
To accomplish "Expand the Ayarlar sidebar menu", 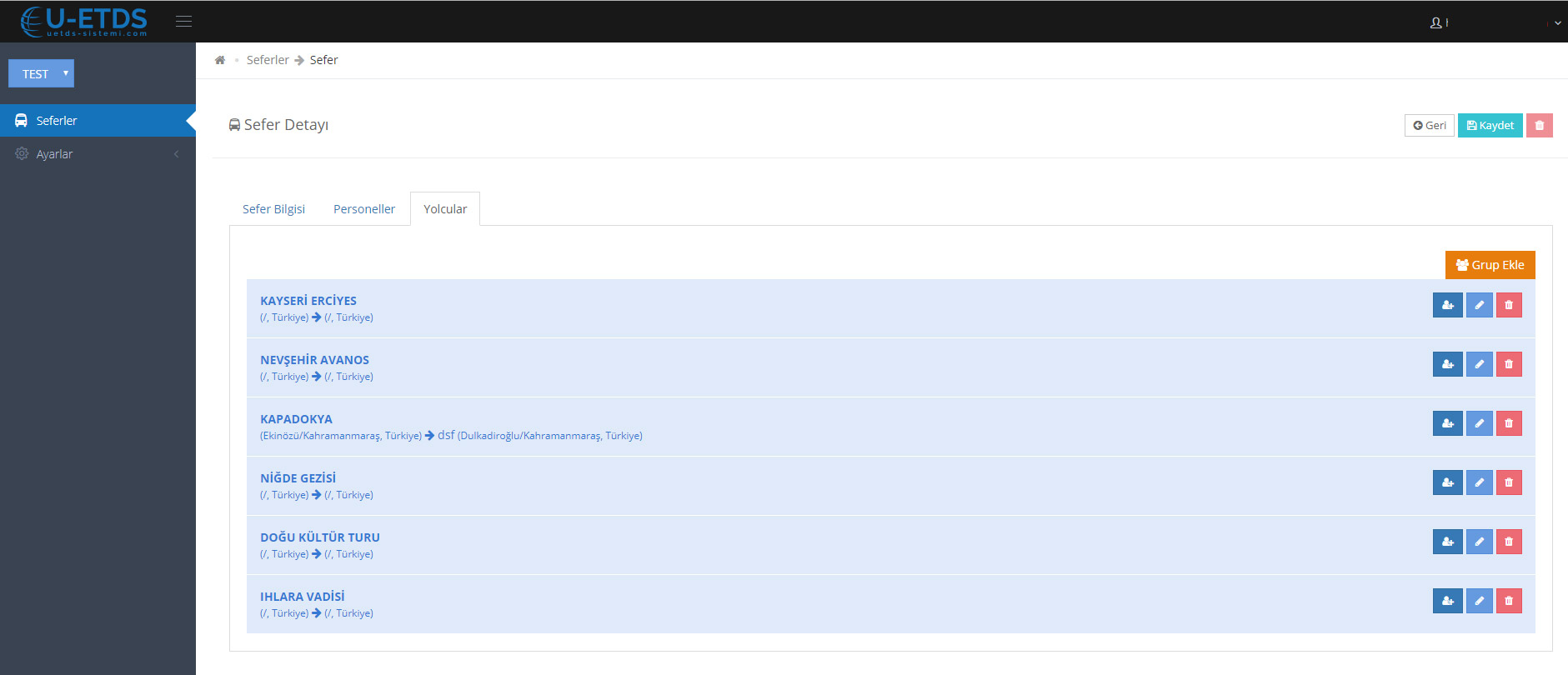I will [x=98, y=154].
